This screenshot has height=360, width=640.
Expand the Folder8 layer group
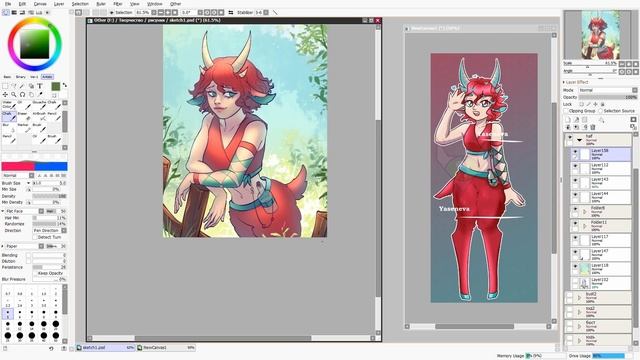(584, 211)
